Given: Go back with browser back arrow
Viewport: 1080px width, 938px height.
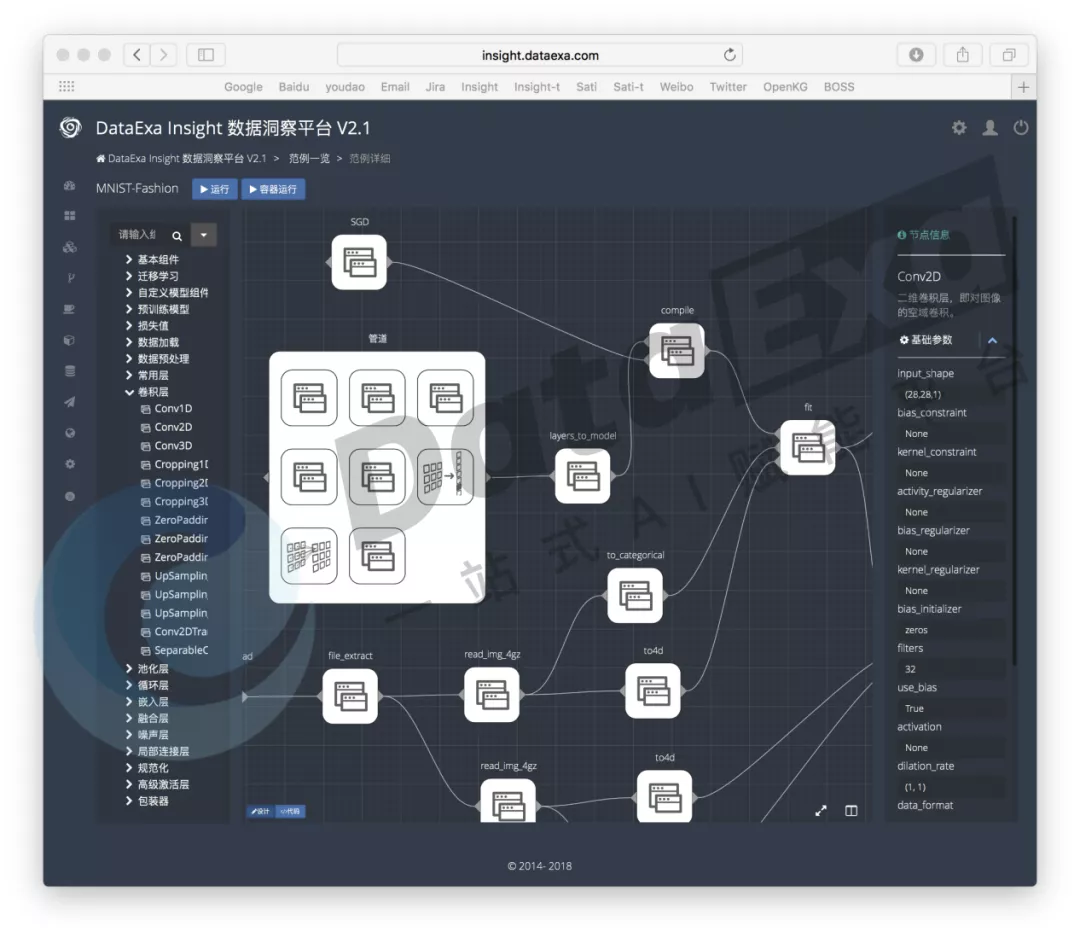Looking at the screenshot, I should tap(137, 54).
